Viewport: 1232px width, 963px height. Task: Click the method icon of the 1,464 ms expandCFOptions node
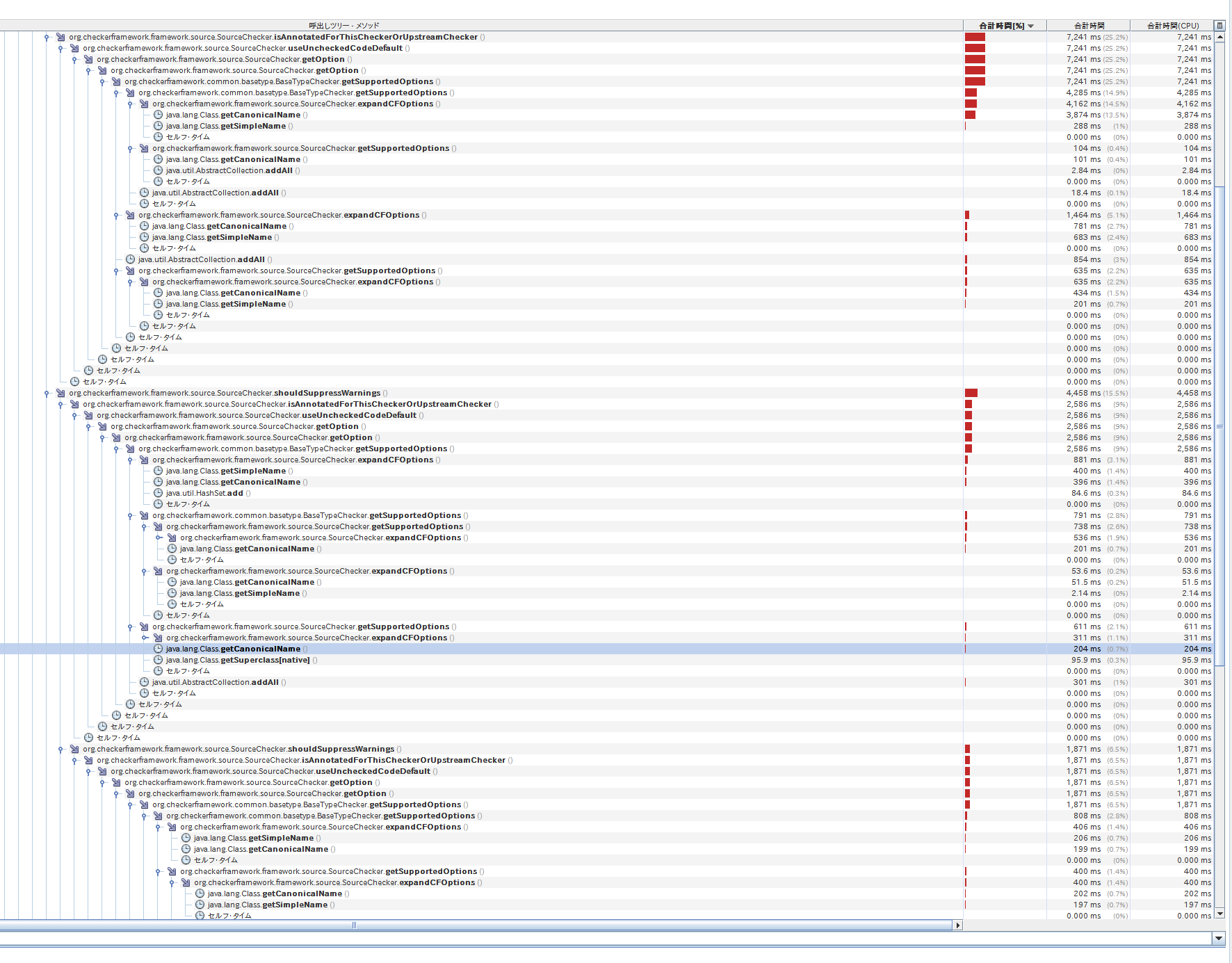(130, 215)
